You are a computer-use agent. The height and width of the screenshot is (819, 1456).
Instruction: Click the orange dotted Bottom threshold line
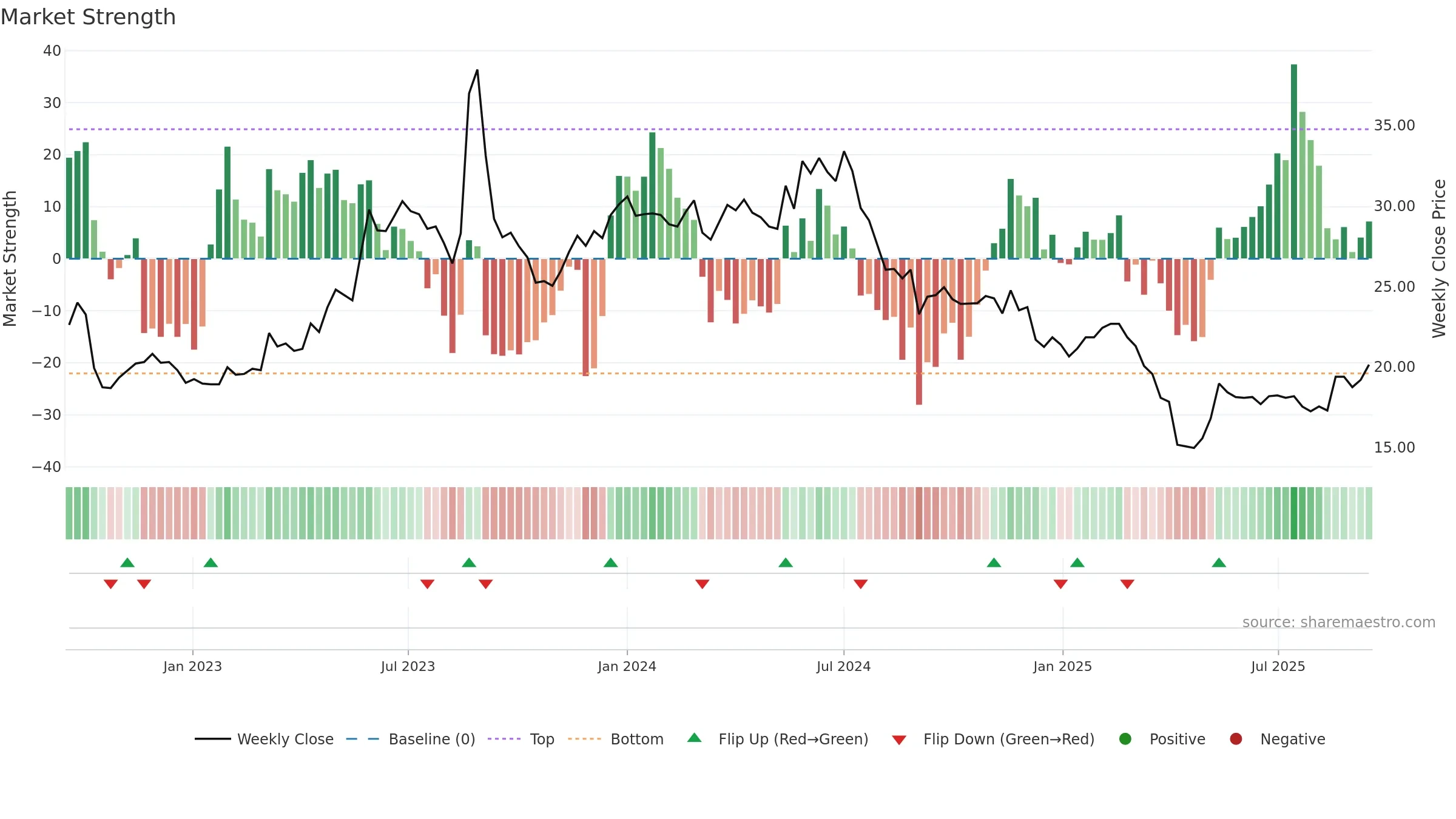tap(719, 373)
